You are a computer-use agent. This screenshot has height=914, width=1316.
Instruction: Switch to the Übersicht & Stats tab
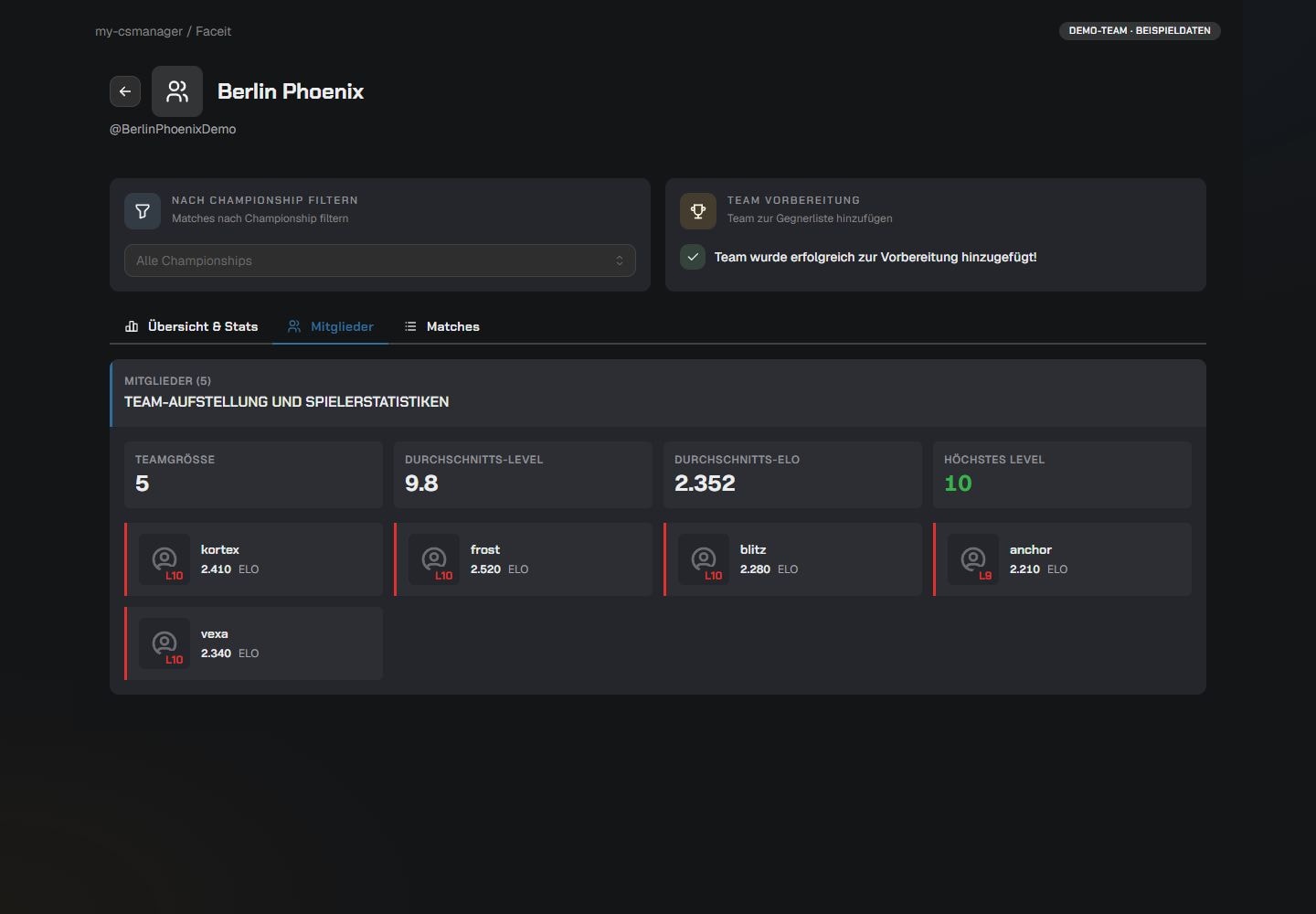point(191,326)
